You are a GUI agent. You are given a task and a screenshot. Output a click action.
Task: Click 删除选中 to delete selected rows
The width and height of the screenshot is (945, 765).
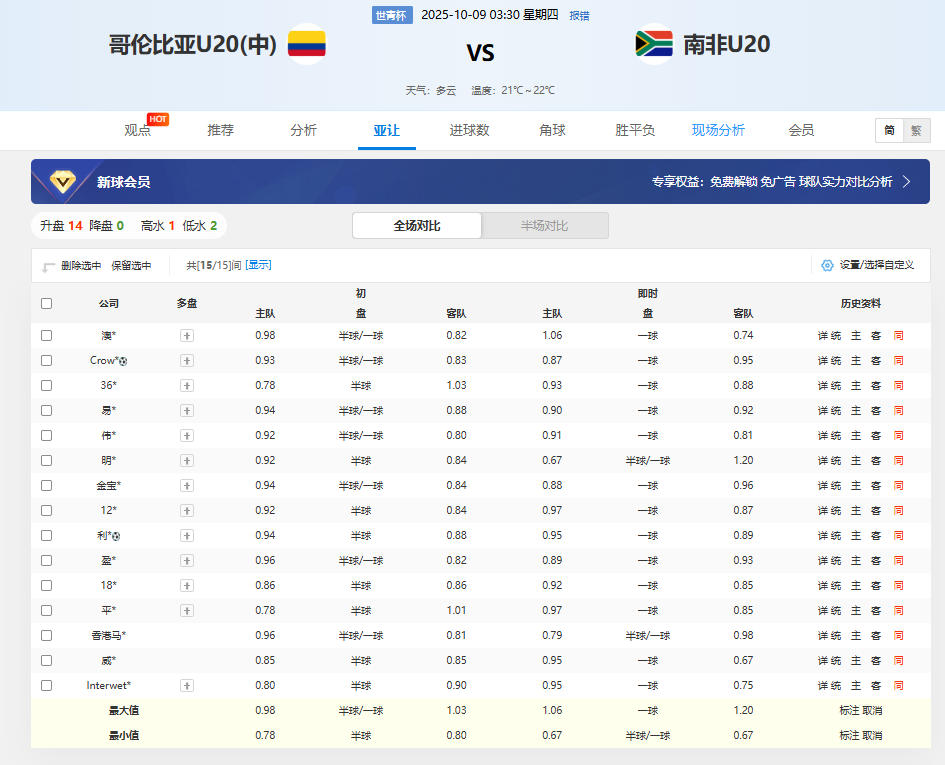pos(80,266)
